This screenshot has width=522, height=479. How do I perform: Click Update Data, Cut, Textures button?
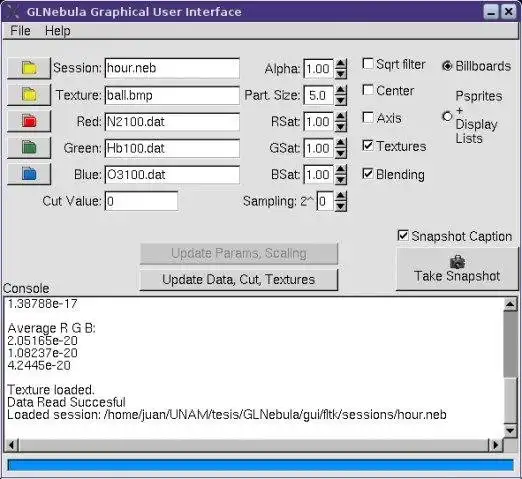[x=239, y=280]
